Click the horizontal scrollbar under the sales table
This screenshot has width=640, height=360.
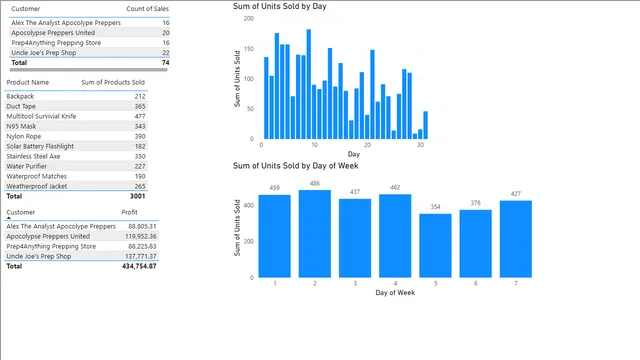pos(88,70)
